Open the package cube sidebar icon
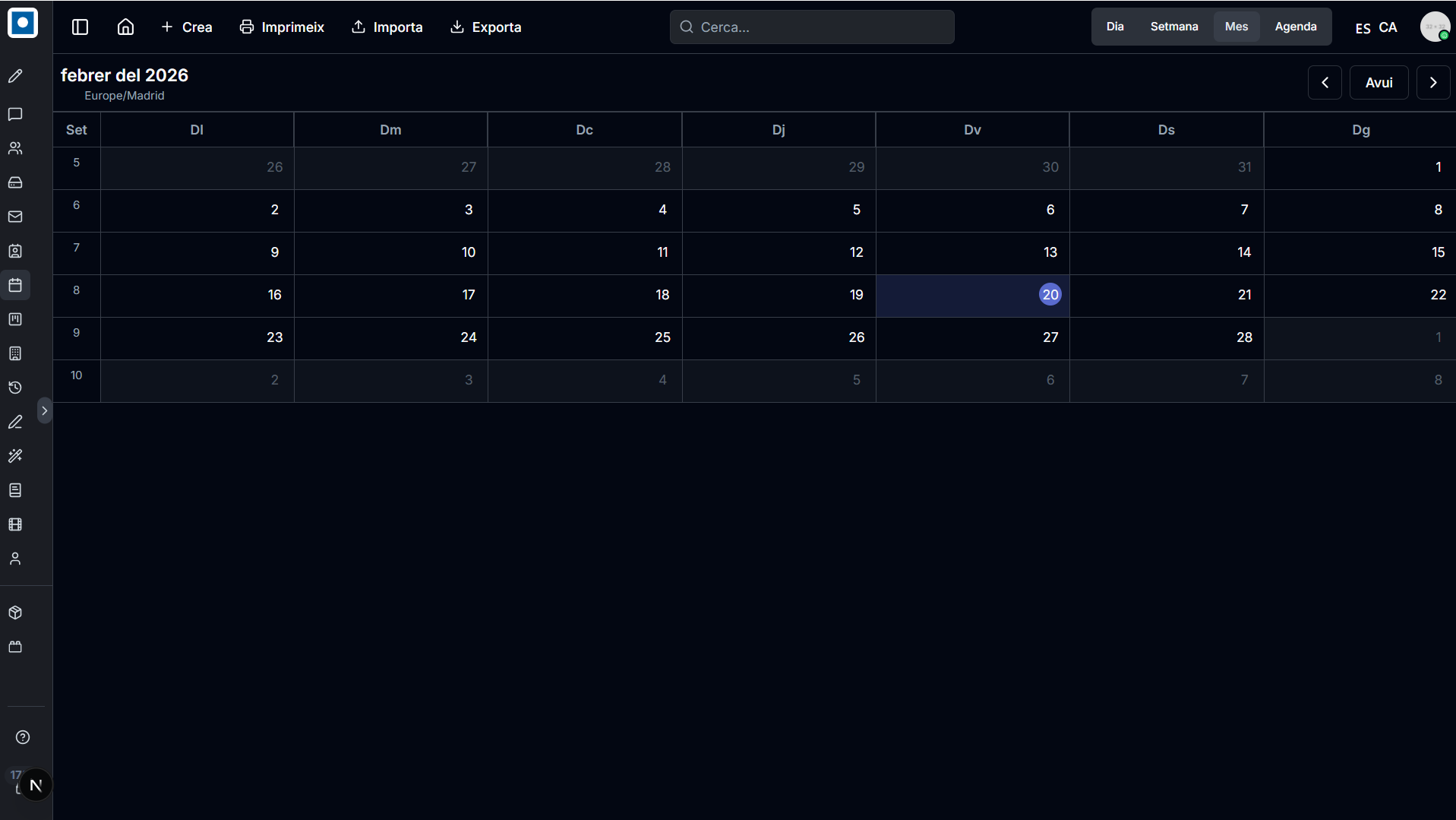Screen dimensions: 1456x820 [15, 613]
